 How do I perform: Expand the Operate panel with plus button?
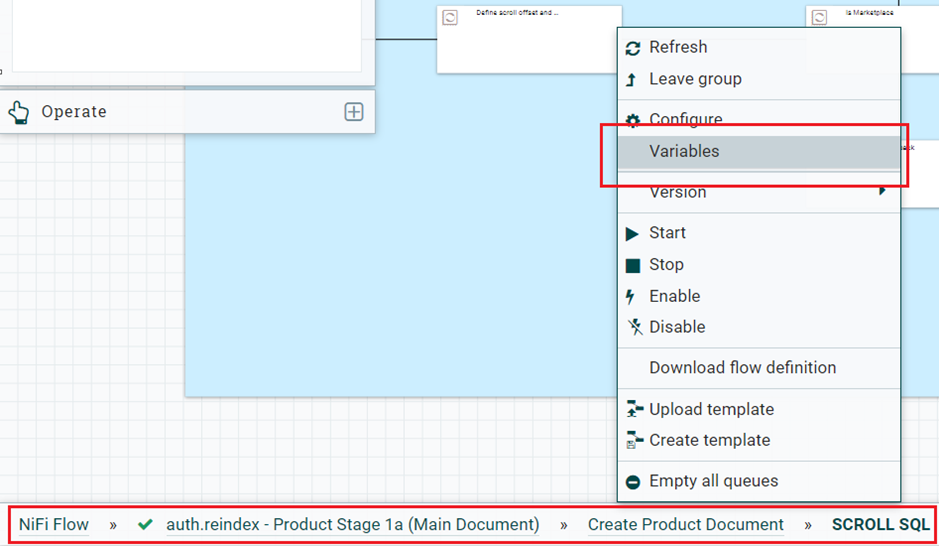tap(354, 112)
